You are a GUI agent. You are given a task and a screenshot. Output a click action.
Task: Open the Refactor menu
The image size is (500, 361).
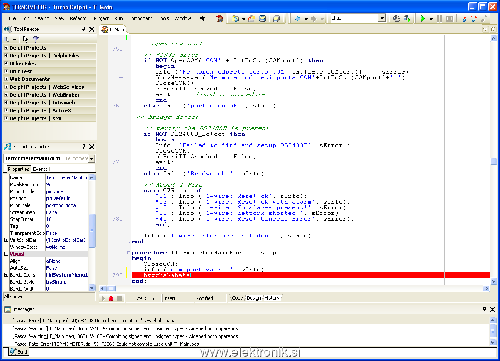pyautogui.click(x=78, y=18)
